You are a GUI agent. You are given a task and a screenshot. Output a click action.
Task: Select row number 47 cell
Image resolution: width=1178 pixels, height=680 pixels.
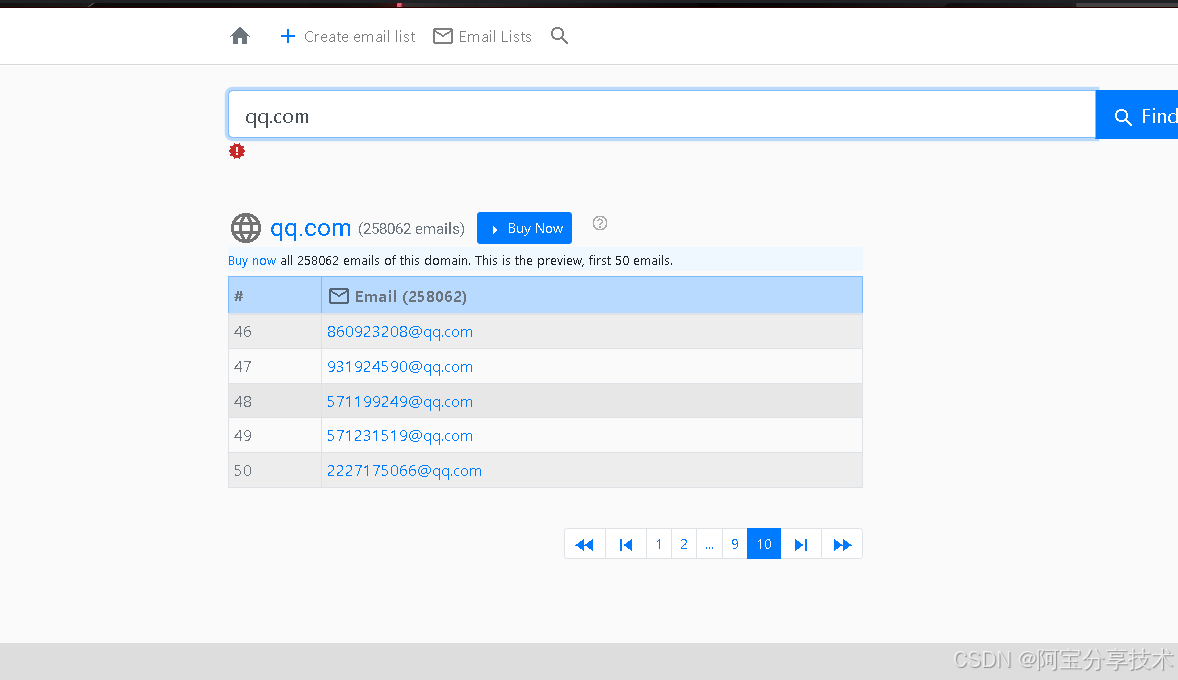click(275, 367)
